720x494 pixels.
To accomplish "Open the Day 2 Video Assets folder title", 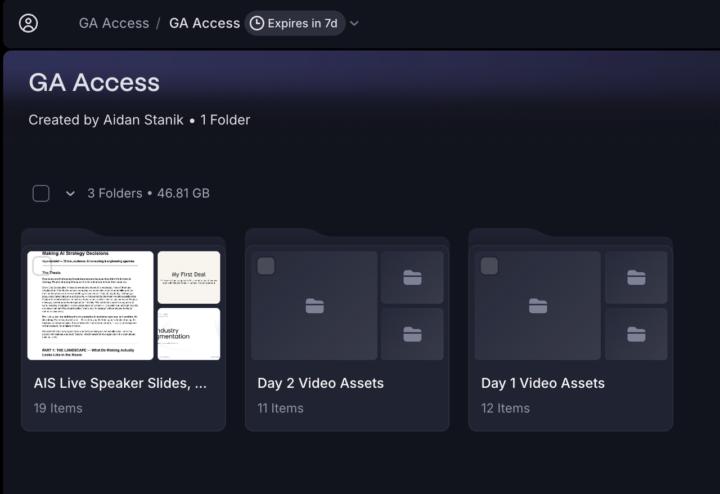I will pyautogui.click(x=321, y=383).
